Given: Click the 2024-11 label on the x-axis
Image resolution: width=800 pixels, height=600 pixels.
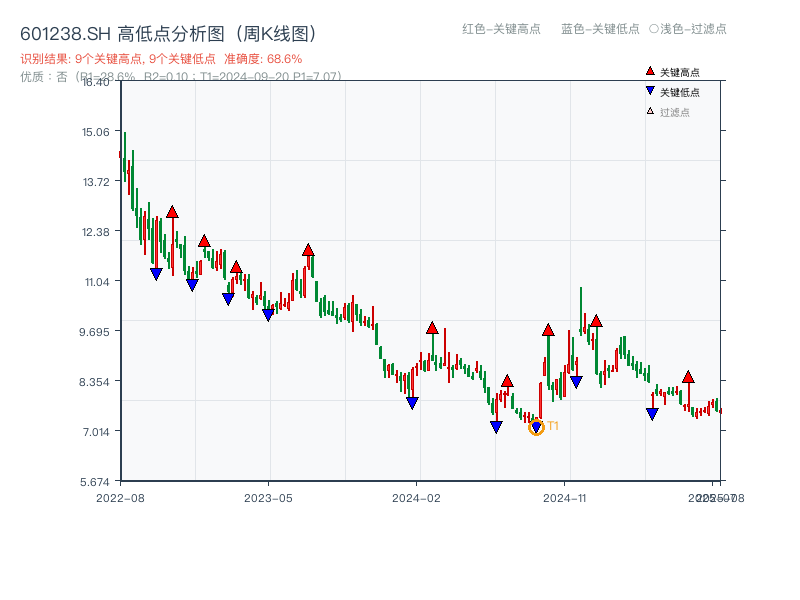Looking at the screenshot, I should [x=566, y=496].
